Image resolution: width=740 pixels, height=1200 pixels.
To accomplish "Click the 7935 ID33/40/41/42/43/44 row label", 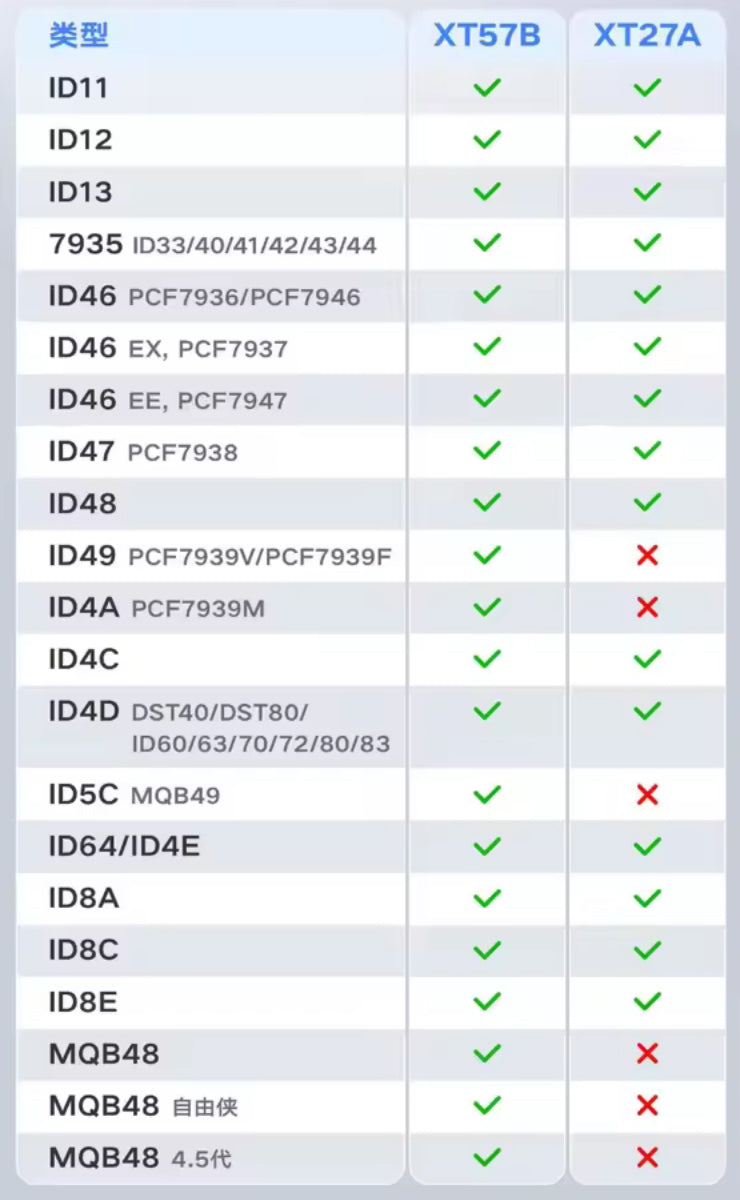I will tap(212, 244).
